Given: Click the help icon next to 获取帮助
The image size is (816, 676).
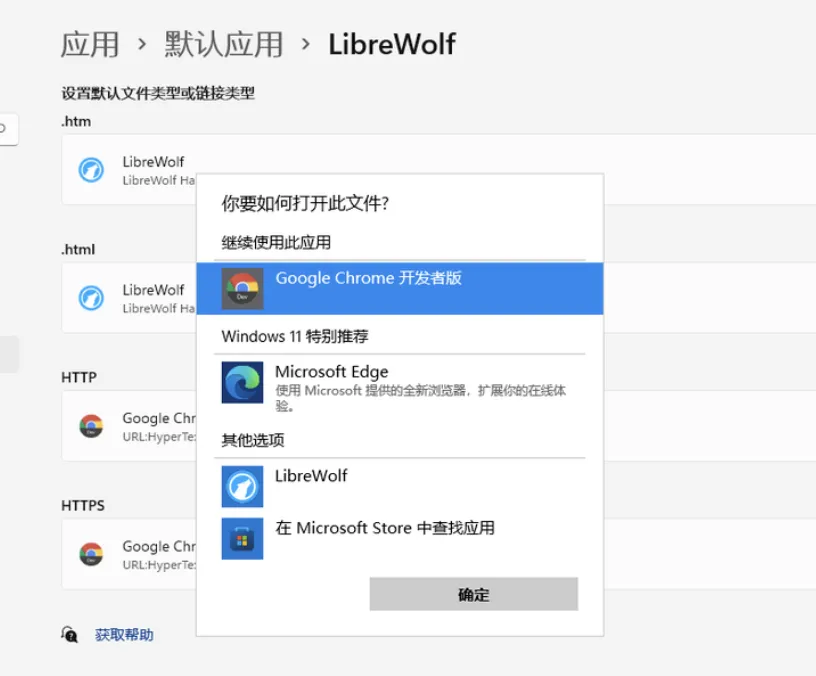Looking at the screenshot, I should pos(68,634).
